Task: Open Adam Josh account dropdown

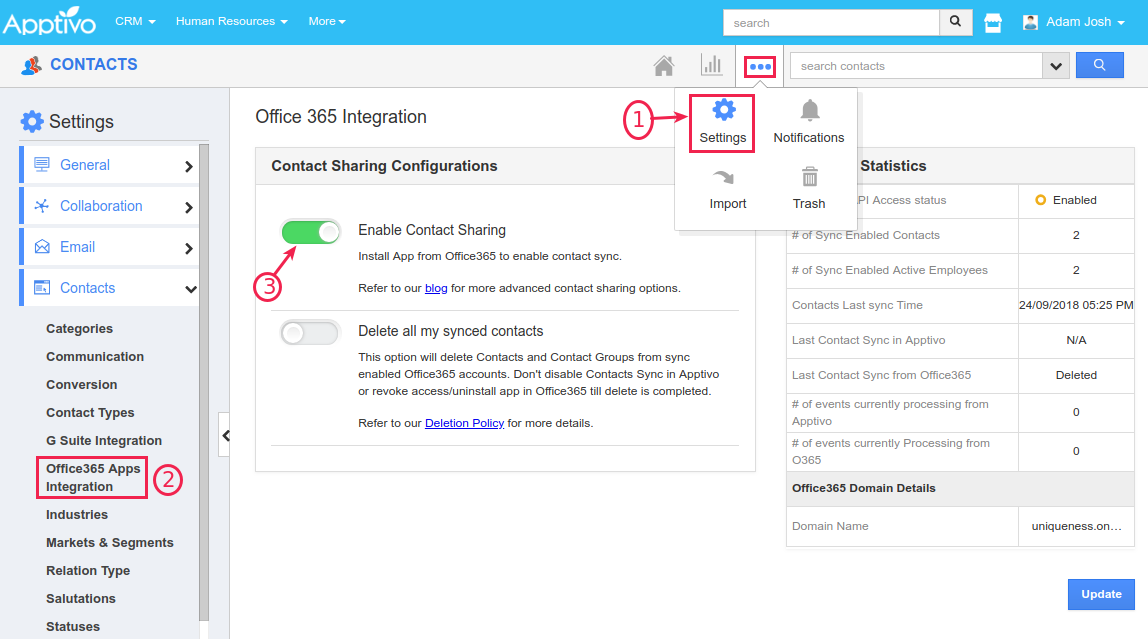Action: click(x=1085, y=22)
